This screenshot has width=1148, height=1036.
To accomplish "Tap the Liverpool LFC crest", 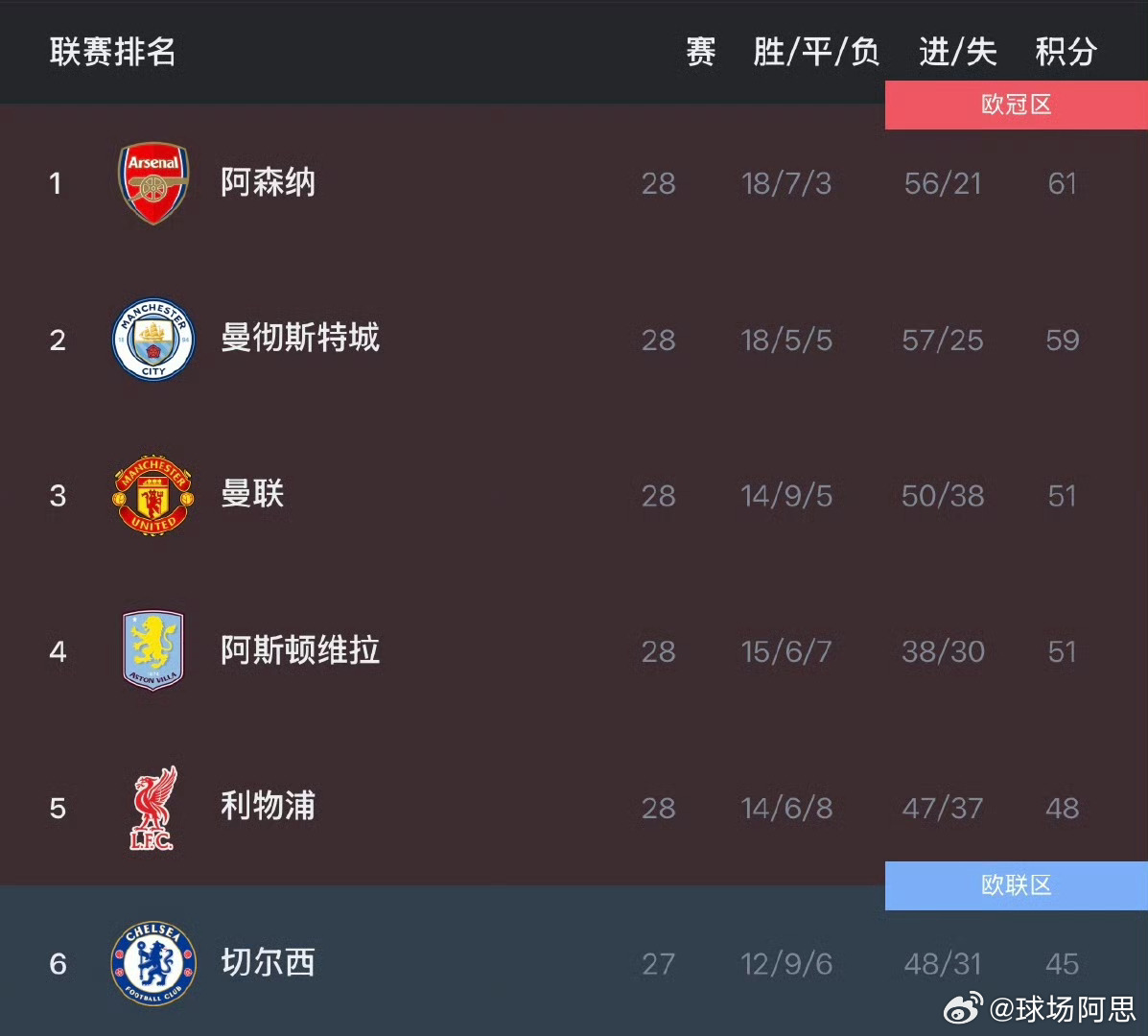I will coord(153,809).
